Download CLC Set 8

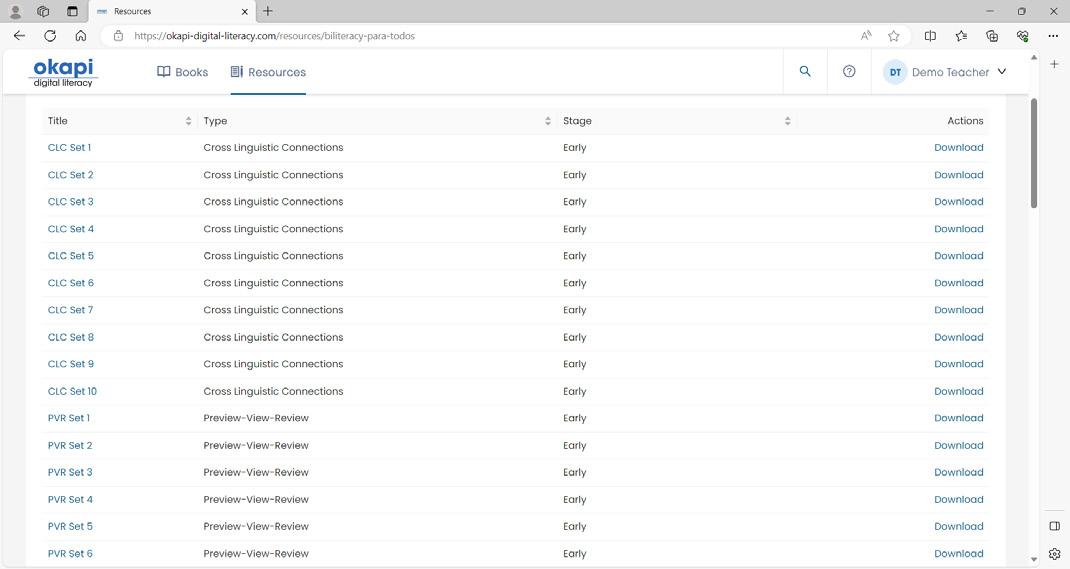point(959,337)
